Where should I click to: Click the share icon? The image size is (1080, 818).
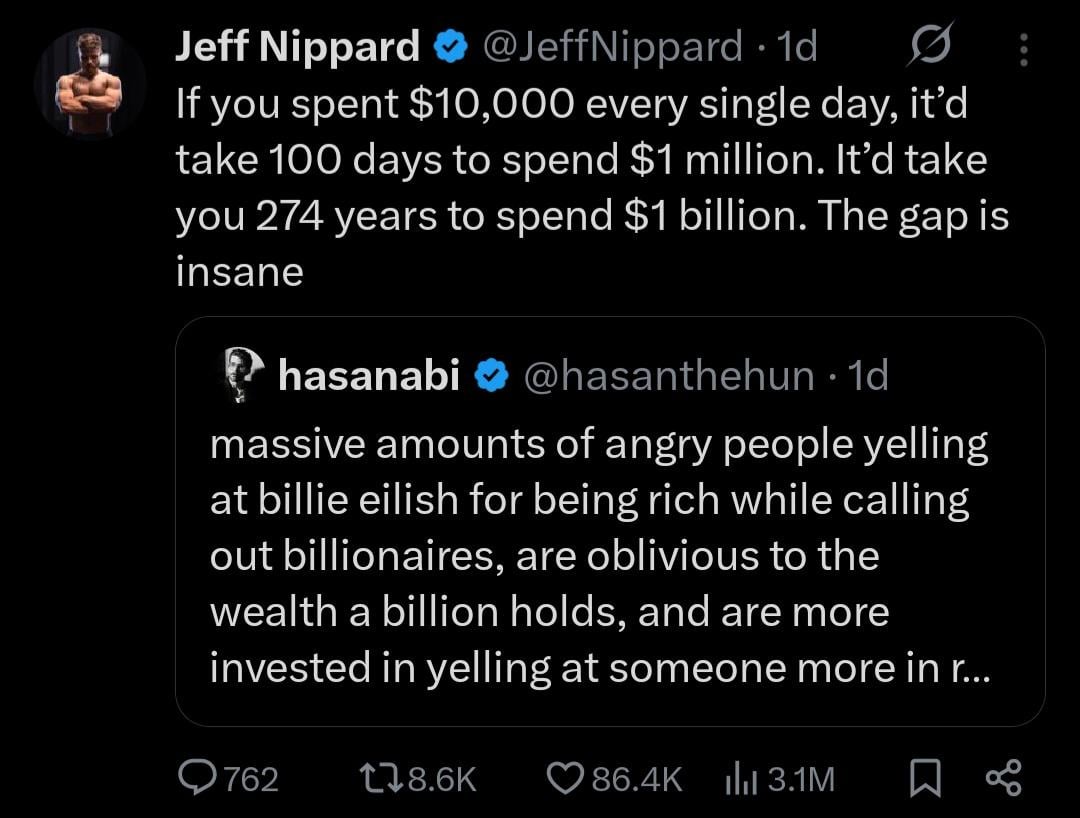point(1003,778)
